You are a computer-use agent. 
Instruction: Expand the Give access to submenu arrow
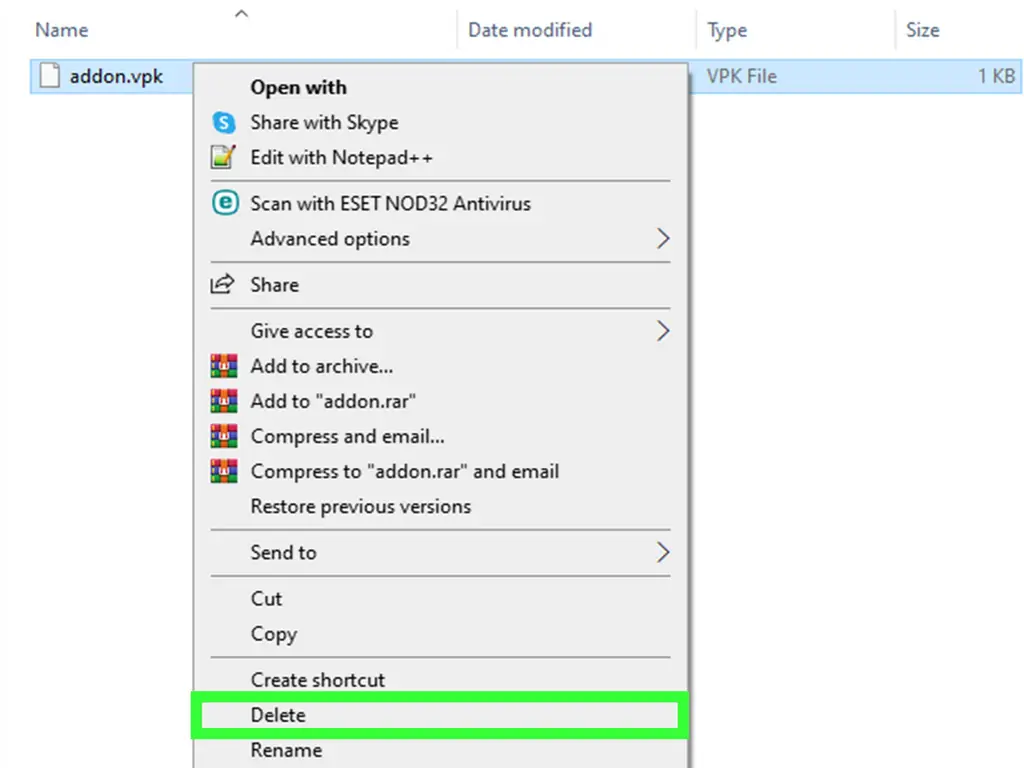click(663, 331)
